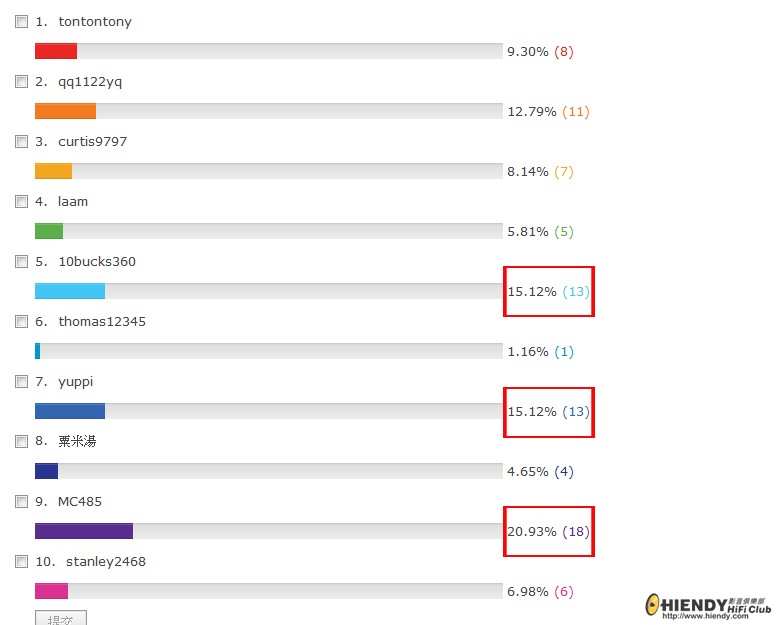
Task: Select the curtis9797 checkbox
Action: coord(21,142)
